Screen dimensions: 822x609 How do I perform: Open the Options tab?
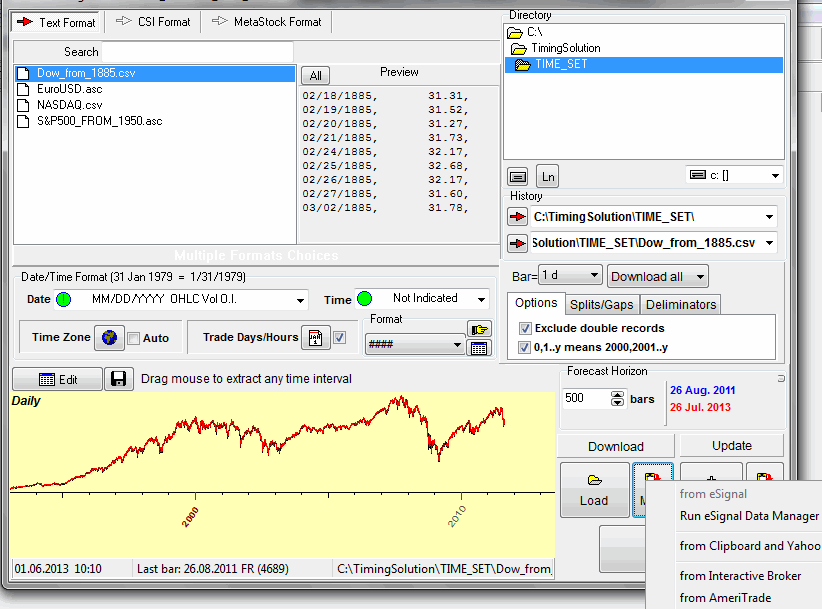click(536, 303)
